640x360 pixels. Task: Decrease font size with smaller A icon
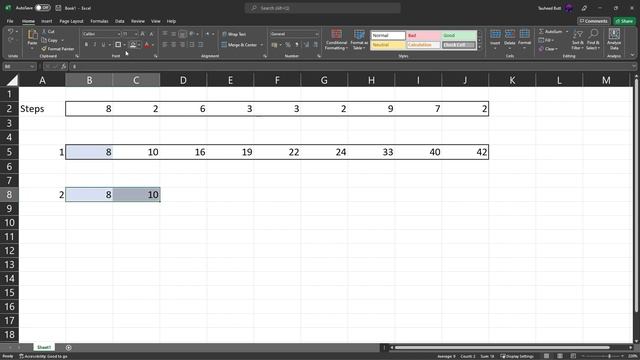tap(151, 34)
